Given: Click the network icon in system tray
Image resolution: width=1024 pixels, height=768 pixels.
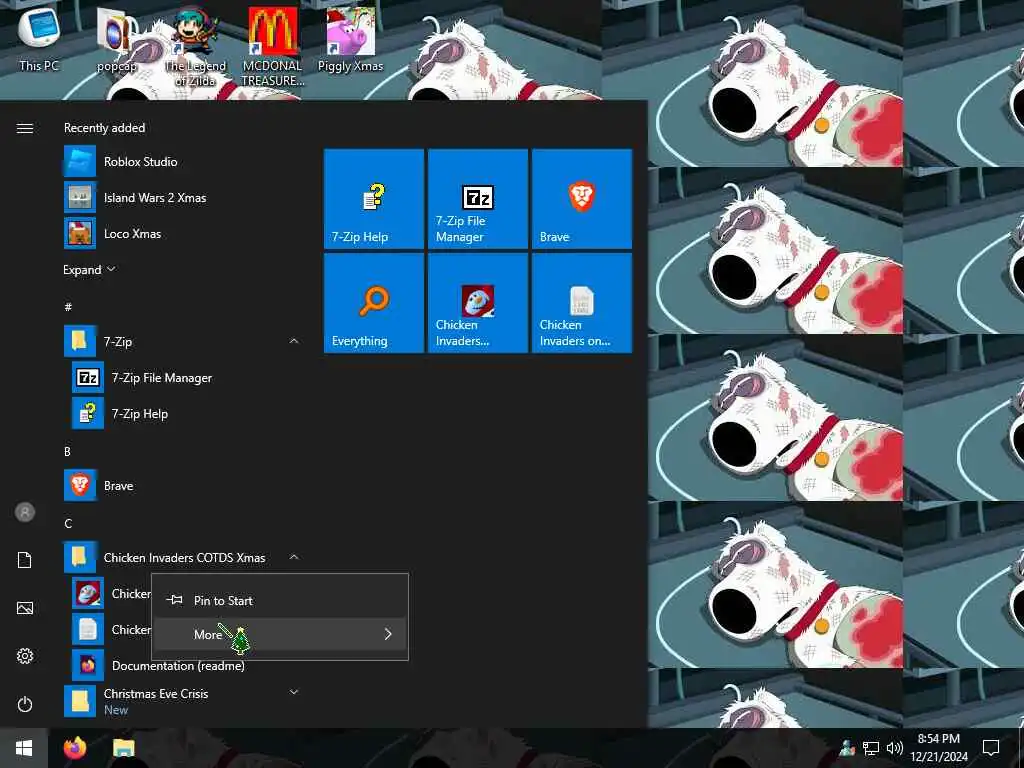Looking at the screenshot, I should [x=871, y=748].
